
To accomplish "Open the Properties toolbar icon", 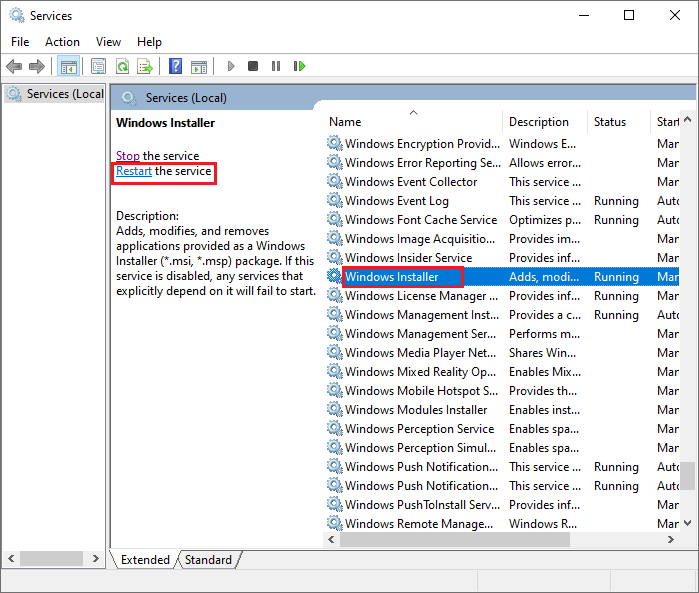I will coord(98,67).
